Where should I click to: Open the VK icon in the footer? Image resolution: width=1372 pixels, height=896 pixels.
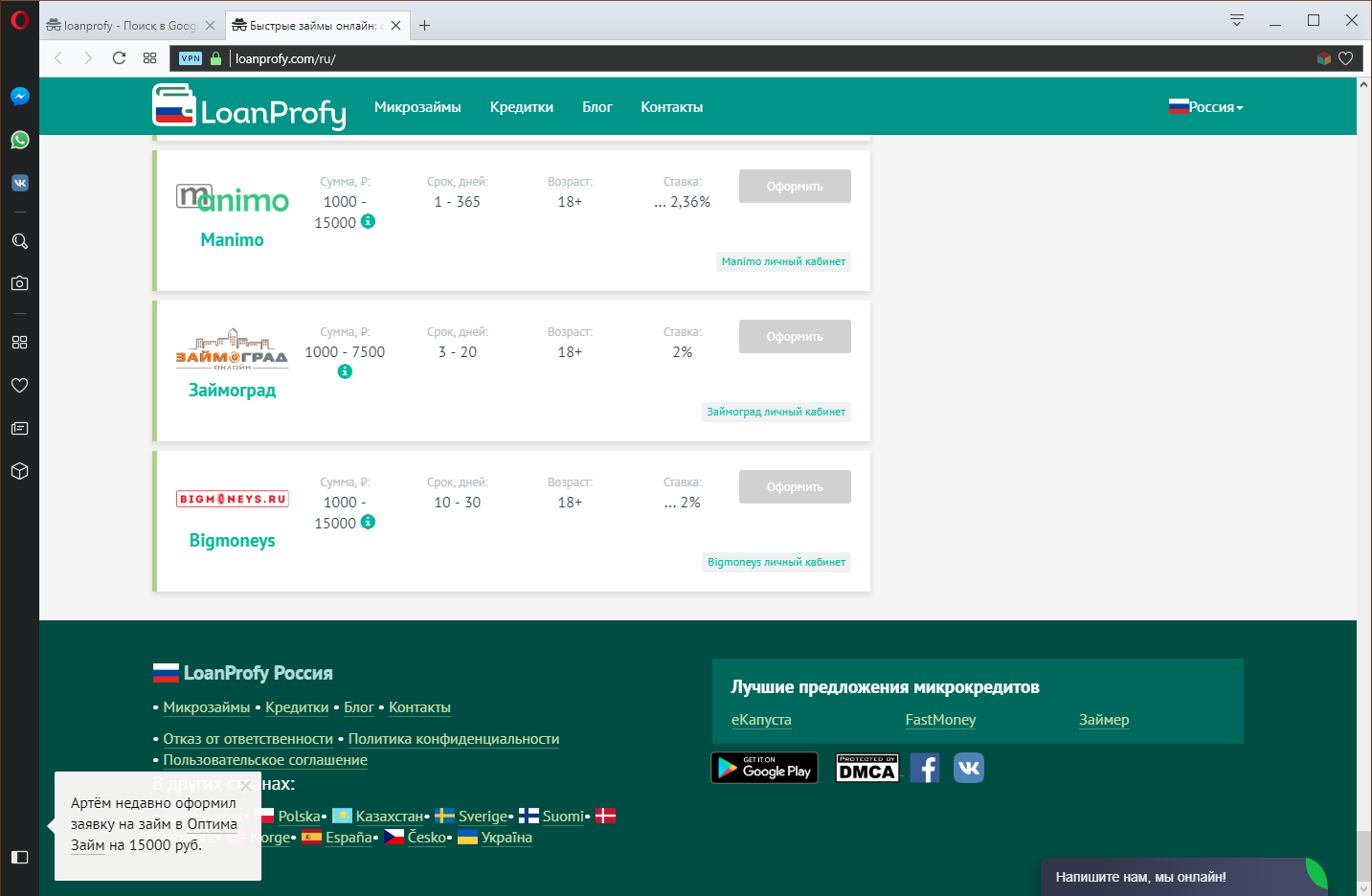[x=969, y=768]
